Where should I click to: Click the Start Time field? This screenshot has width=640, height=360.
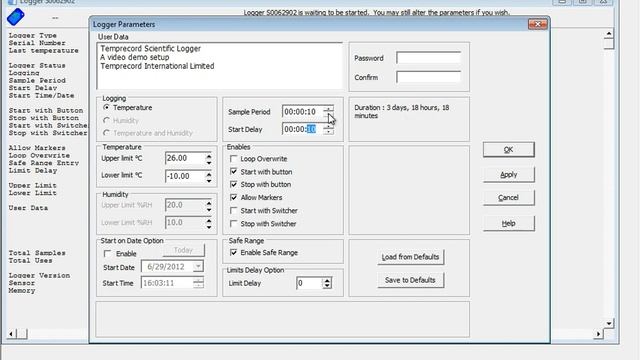tap(167, 283)
